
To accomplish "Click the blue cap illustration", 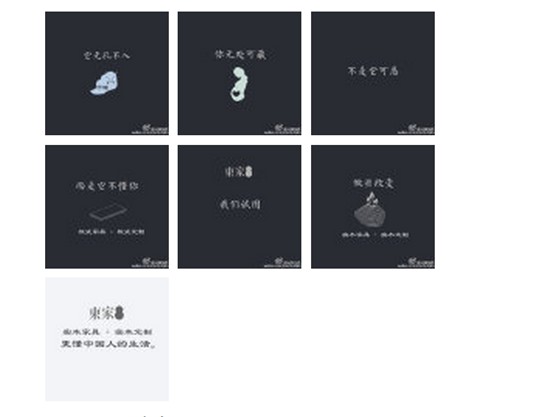I will (x=104, y=83).
